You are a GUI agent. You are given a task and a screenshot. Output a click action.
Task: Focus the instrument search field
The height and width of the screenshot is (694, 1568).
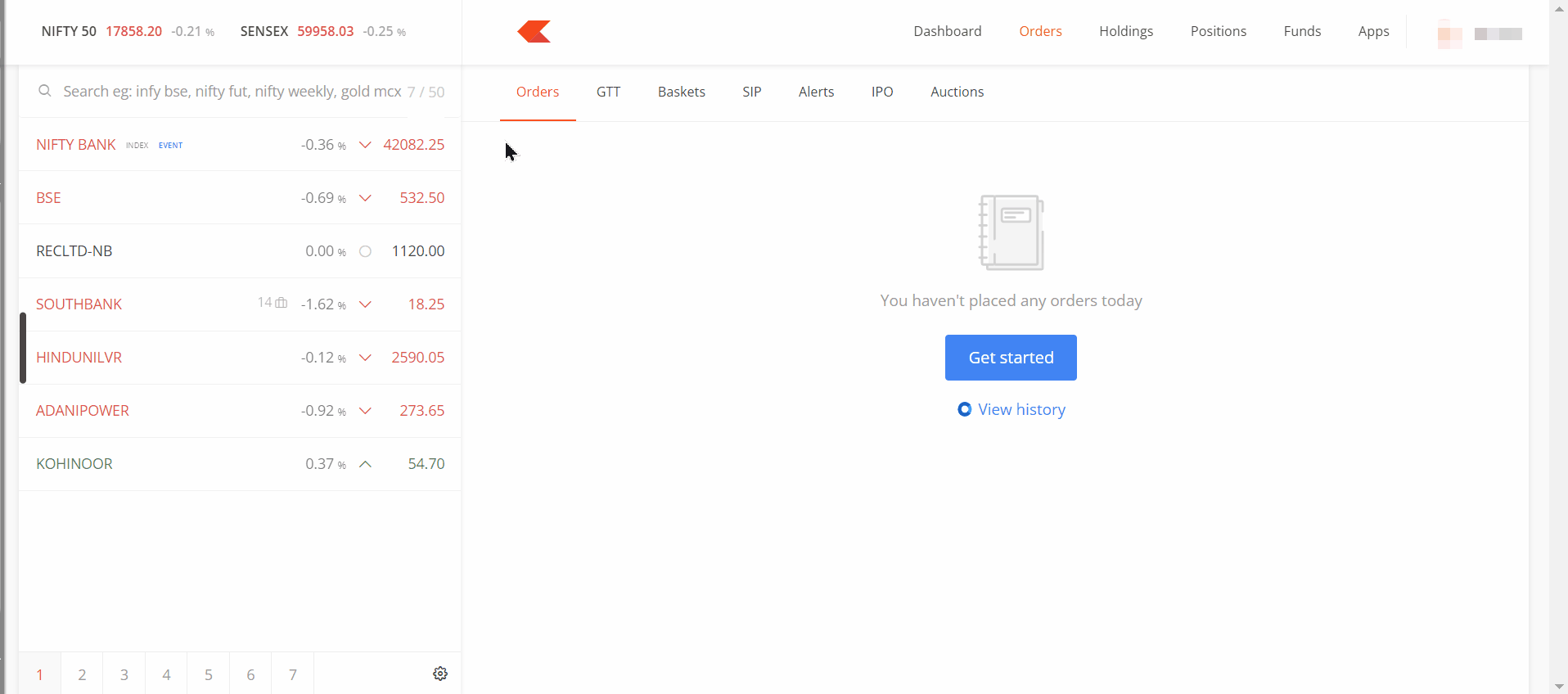coord(232,92)
